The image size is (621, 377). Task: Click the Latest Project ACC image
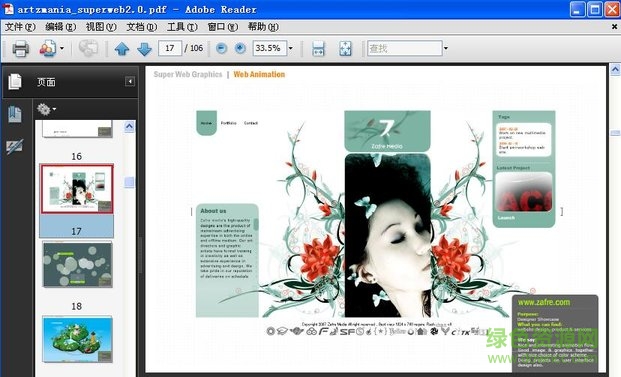tap(524, 192)
